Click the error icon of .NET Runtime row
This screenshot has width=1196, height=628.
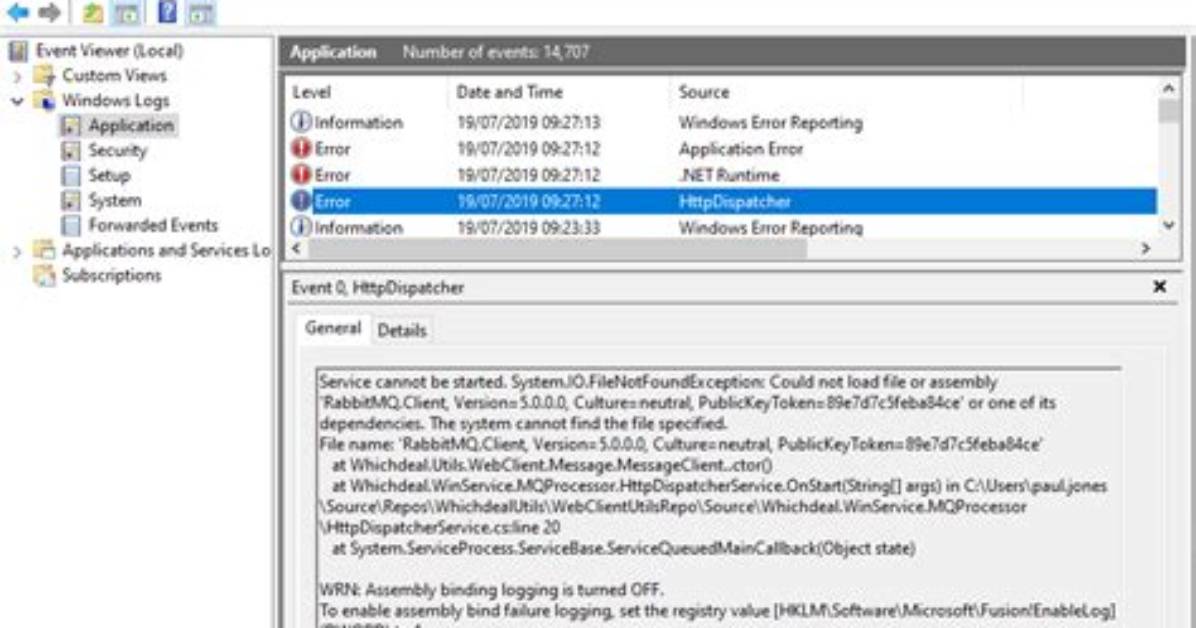301,174
